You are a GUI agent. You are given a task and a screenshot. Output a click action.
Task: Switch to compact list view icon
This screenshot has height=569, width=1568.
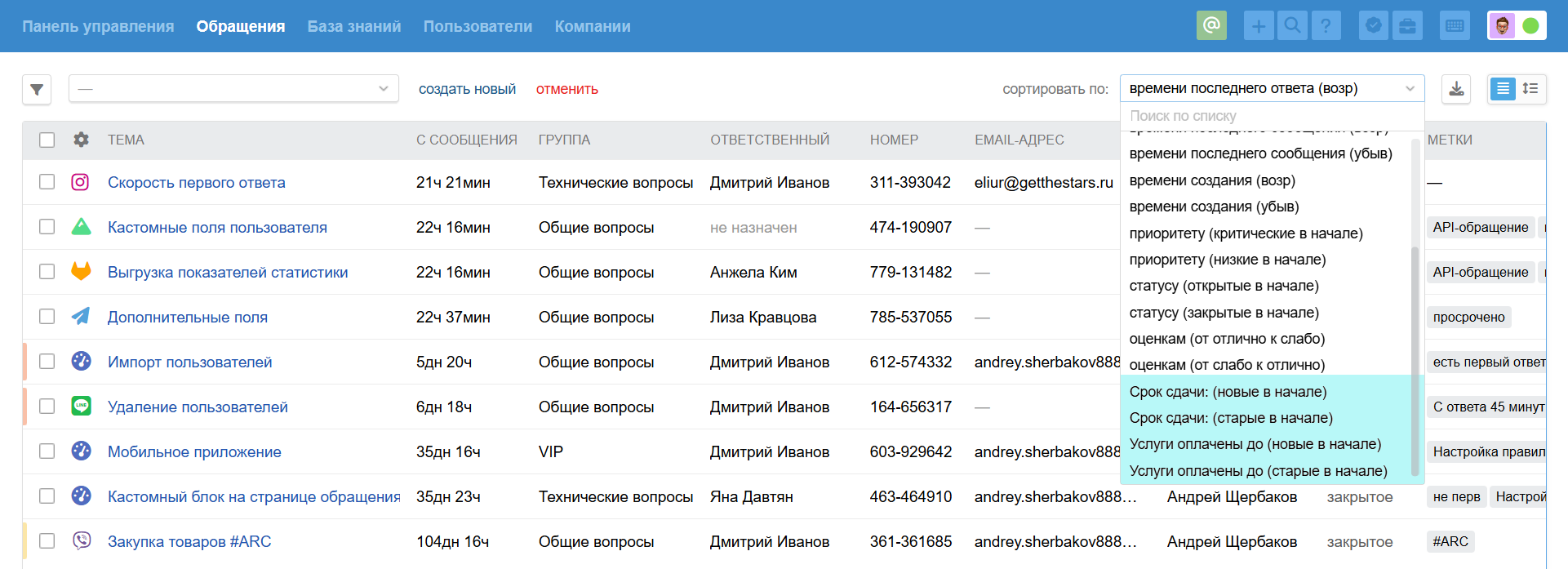pos(1503,88)
